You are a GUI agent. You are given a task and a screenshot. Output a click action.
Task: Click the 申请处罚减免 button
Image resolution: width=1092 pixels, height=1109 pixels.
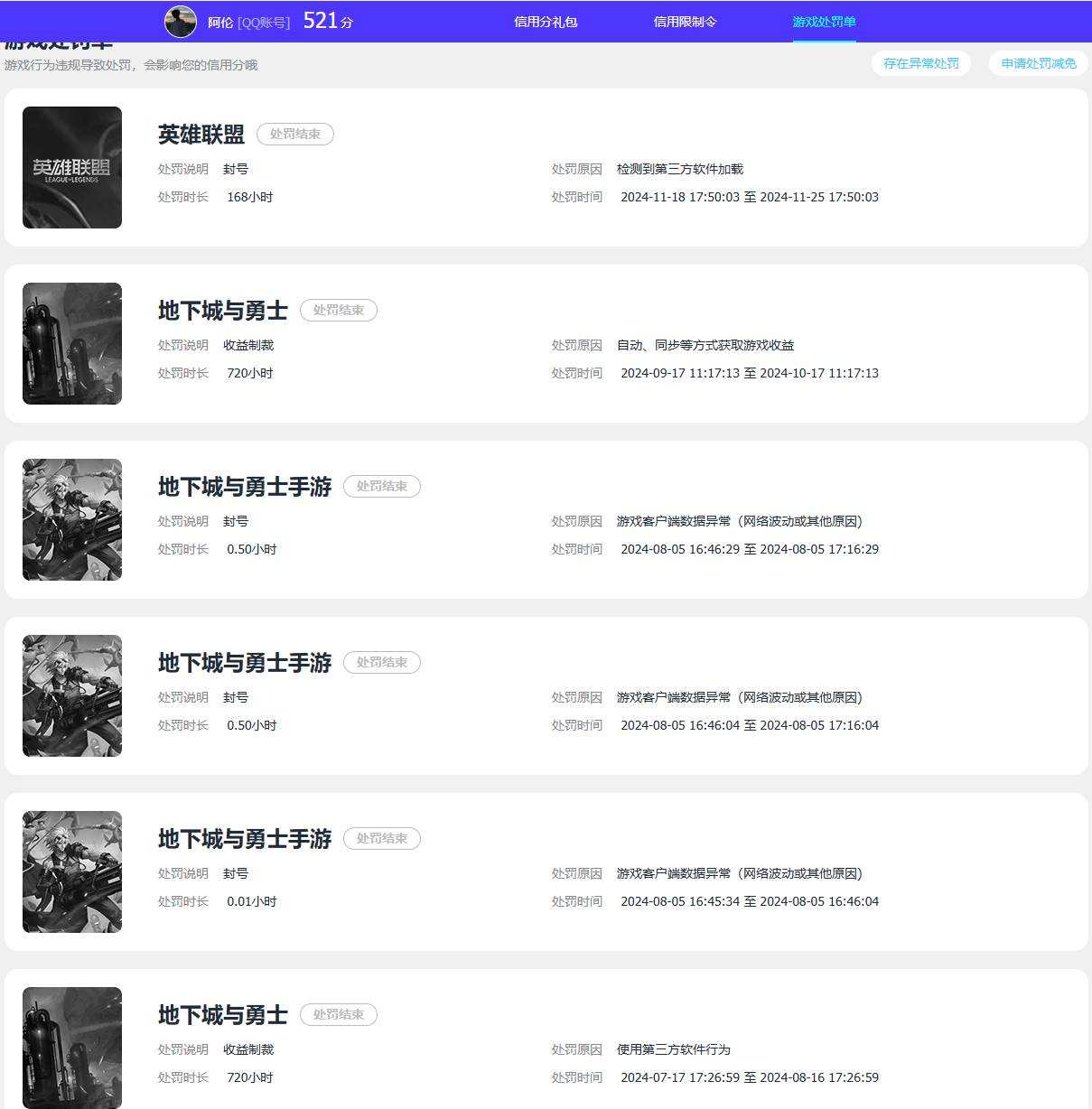1039,63
